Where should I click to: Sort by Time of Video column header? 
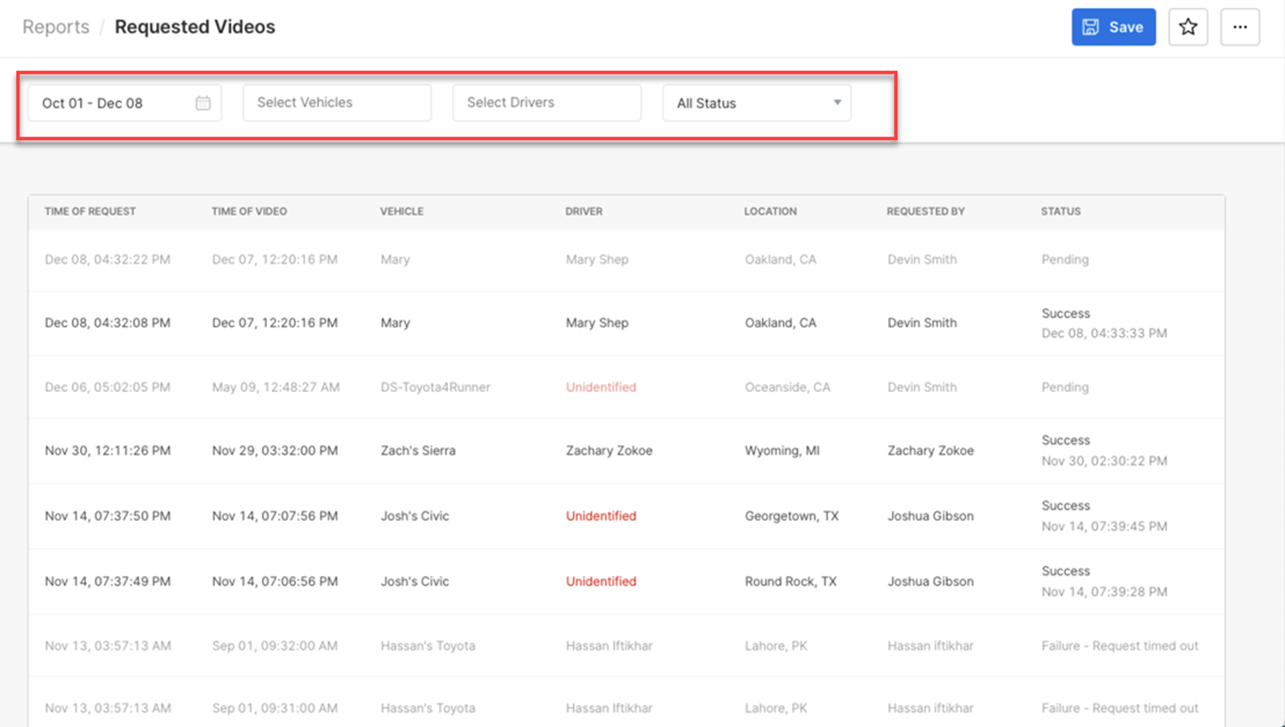tap(249, 212)
